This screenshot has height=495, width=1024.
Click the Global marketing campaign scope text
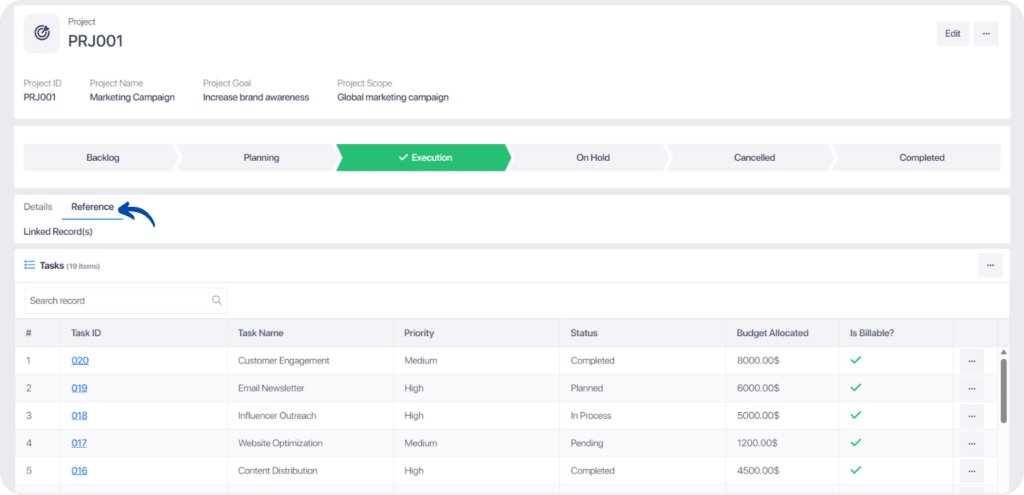coord(392,97)
